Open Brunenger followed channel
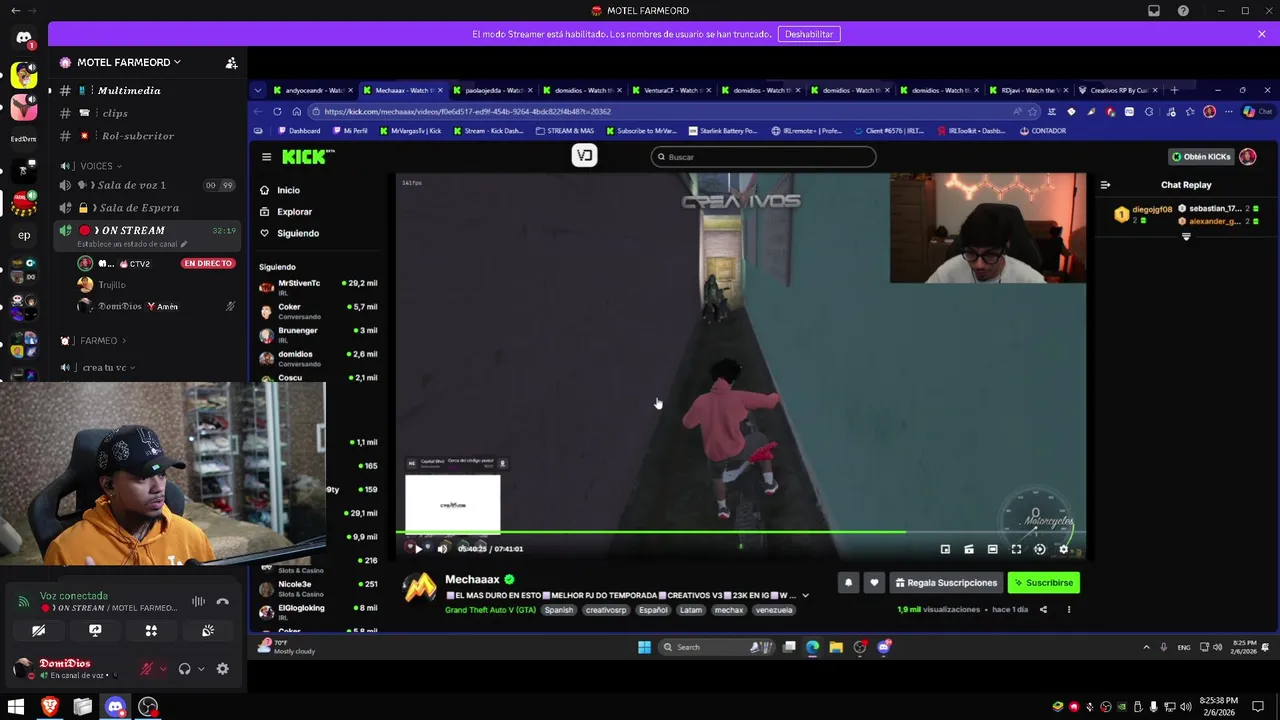 [318, 333]
